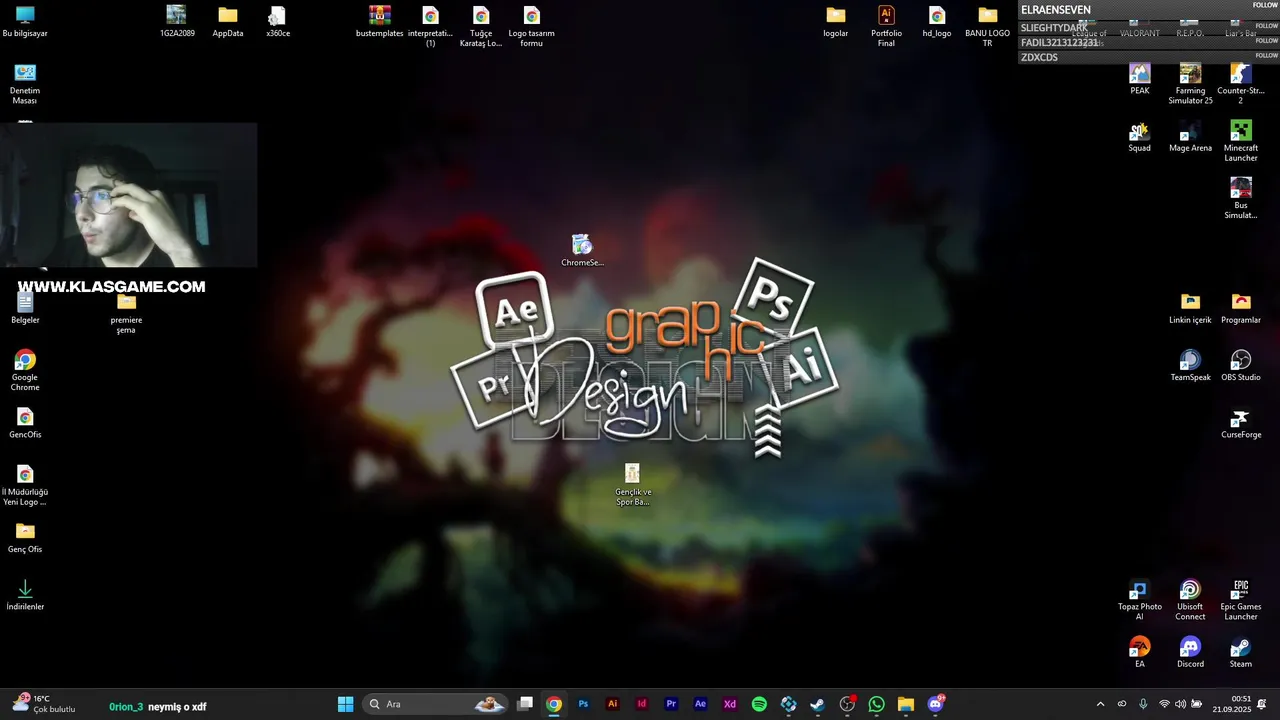Open the logolar folder on desktop

pos(836,21)
